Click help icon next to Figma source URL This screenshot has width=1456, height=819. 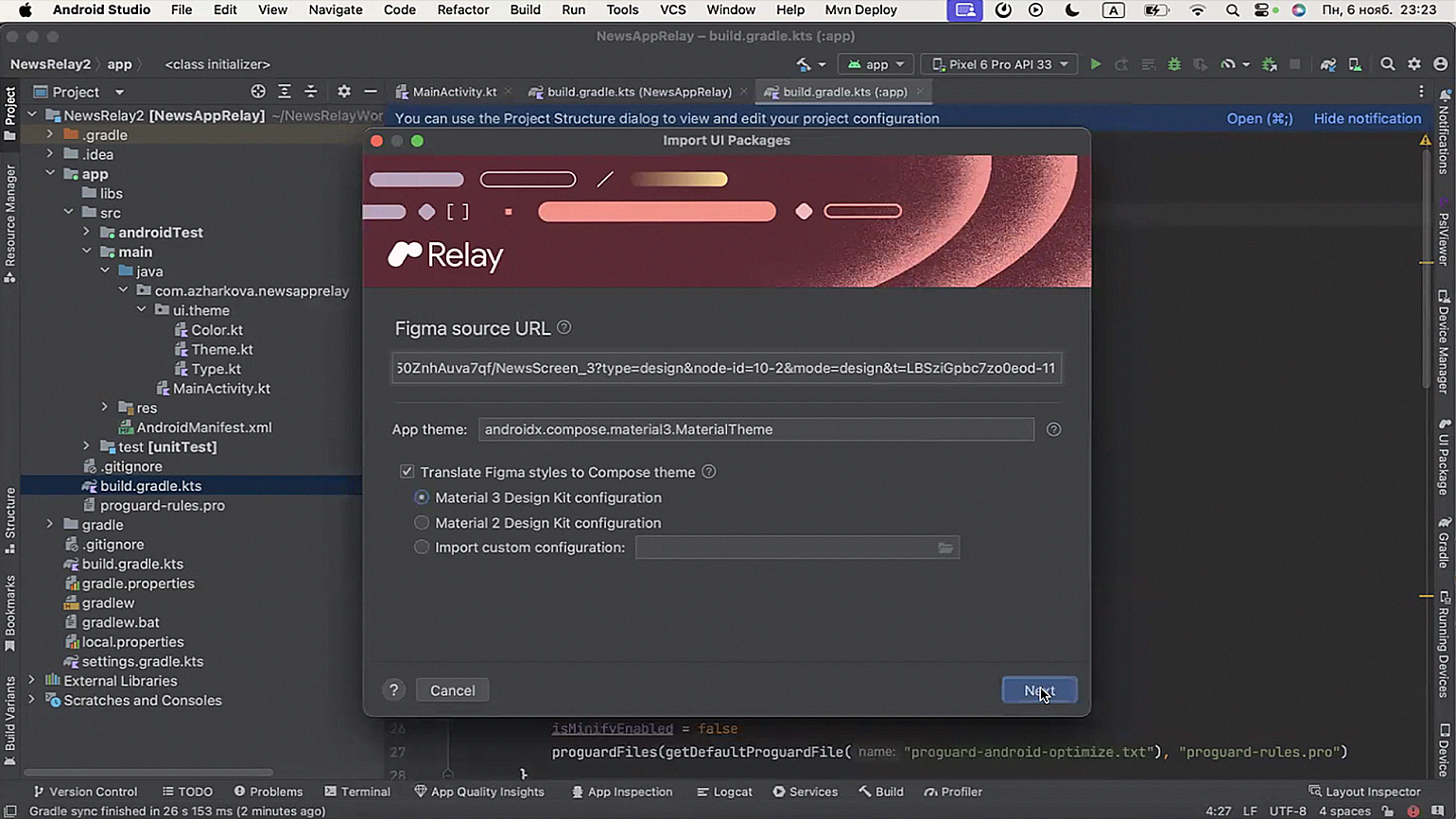564,327
